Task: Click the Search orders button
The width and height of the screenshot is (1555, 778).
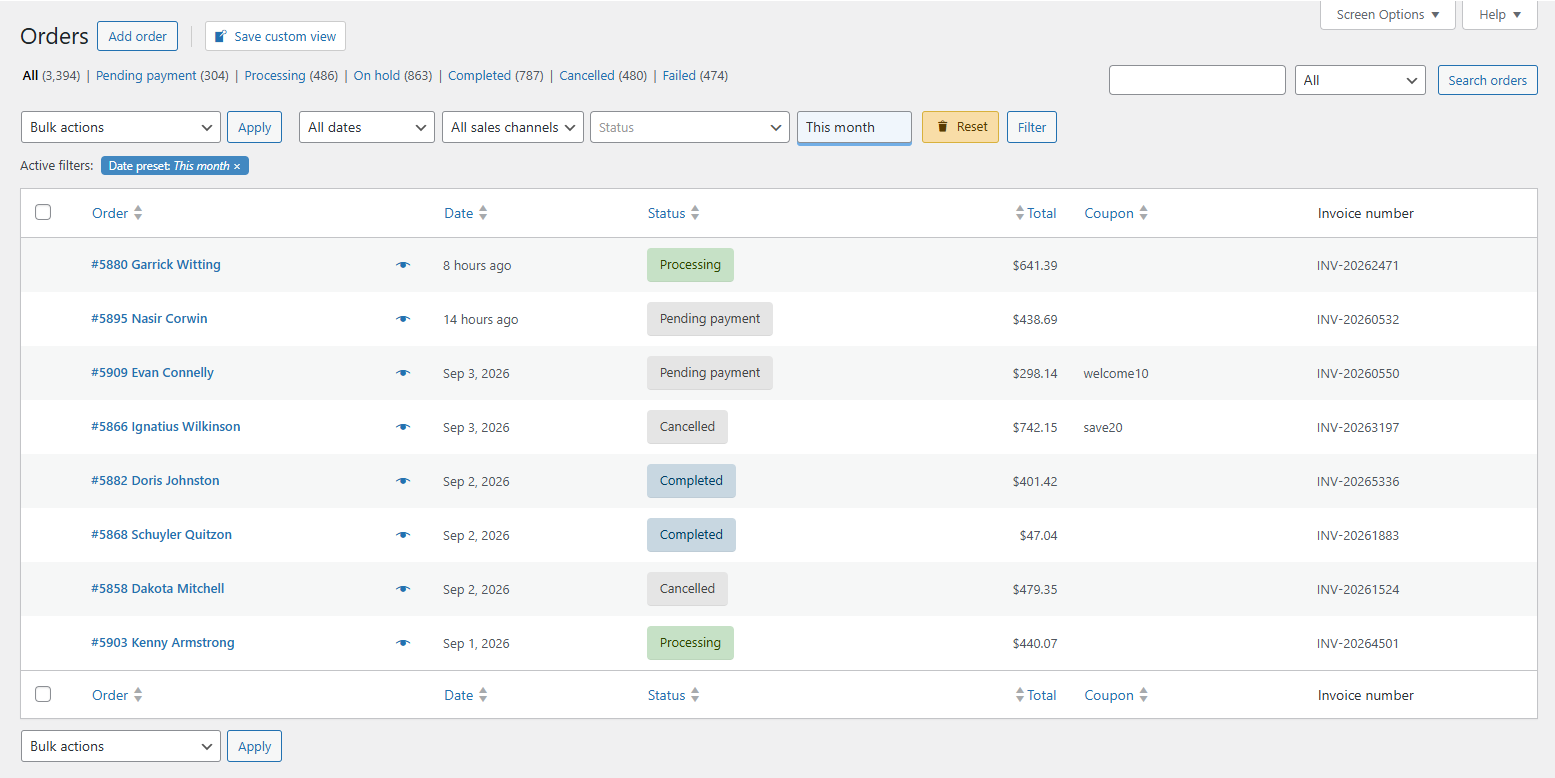Action: click(1488, 80)
